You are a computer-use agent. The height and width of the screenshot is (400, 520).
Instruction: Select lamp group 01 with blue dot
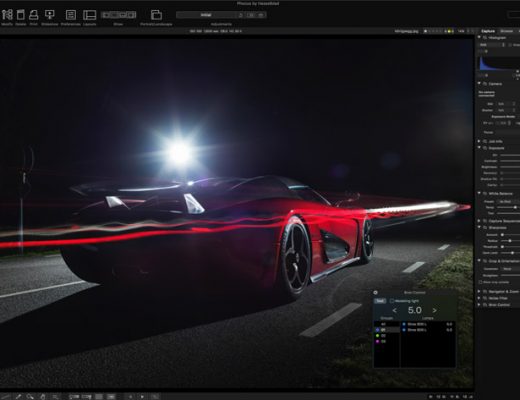[x=387, y=330]
